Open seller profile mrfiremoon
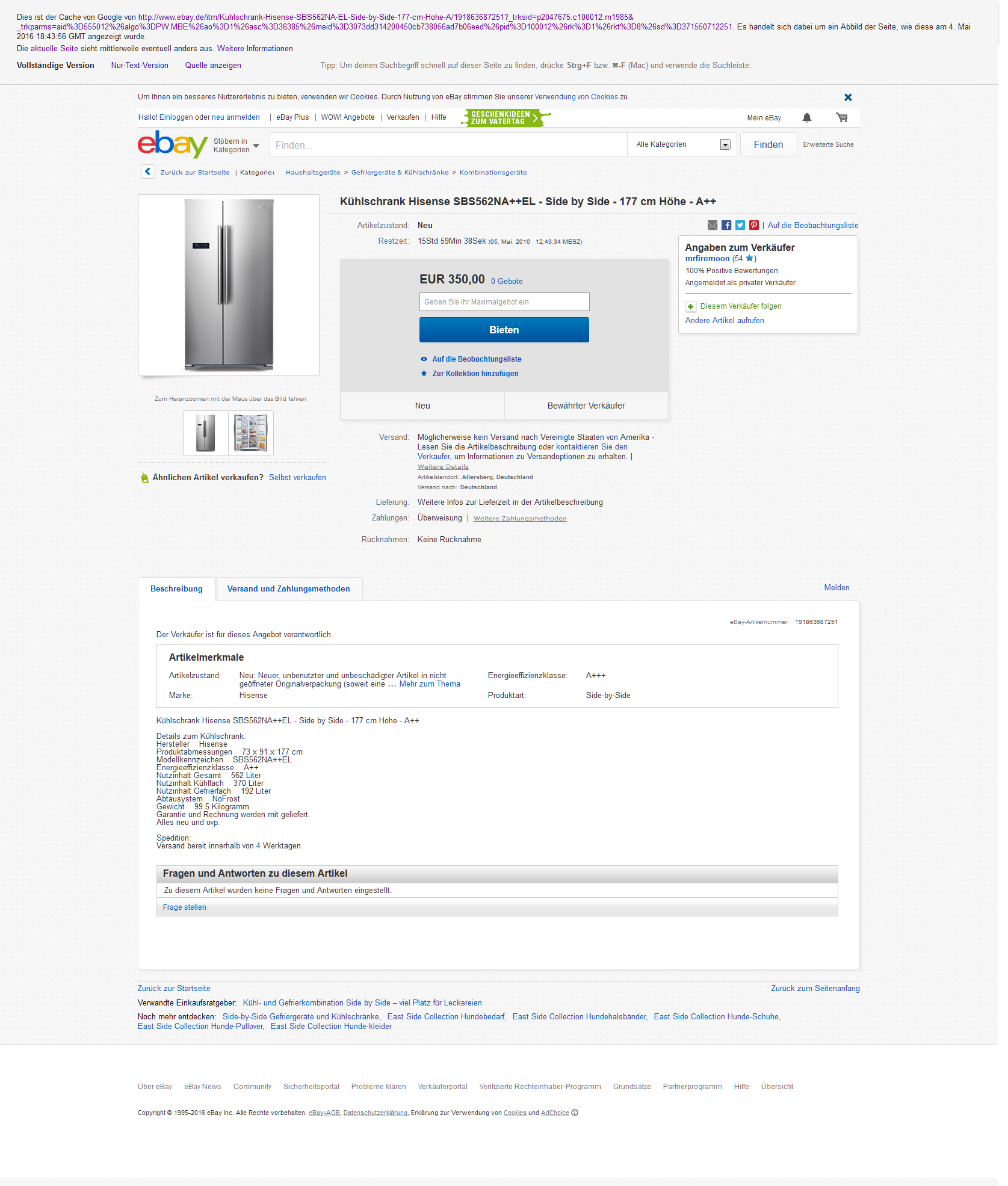Image resolution: width=1008 pixels, height=1186 pixels. (707, 259)
